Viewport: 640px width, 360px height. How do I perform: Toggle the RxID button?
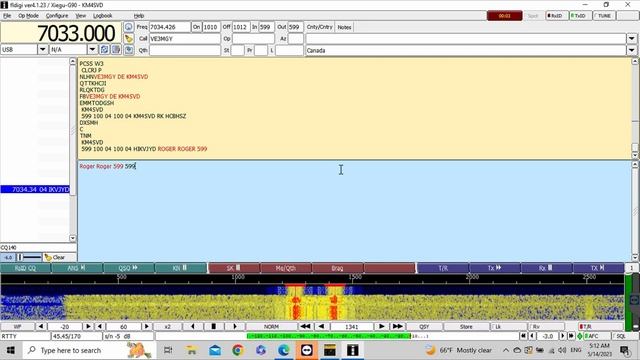(556, 16)
